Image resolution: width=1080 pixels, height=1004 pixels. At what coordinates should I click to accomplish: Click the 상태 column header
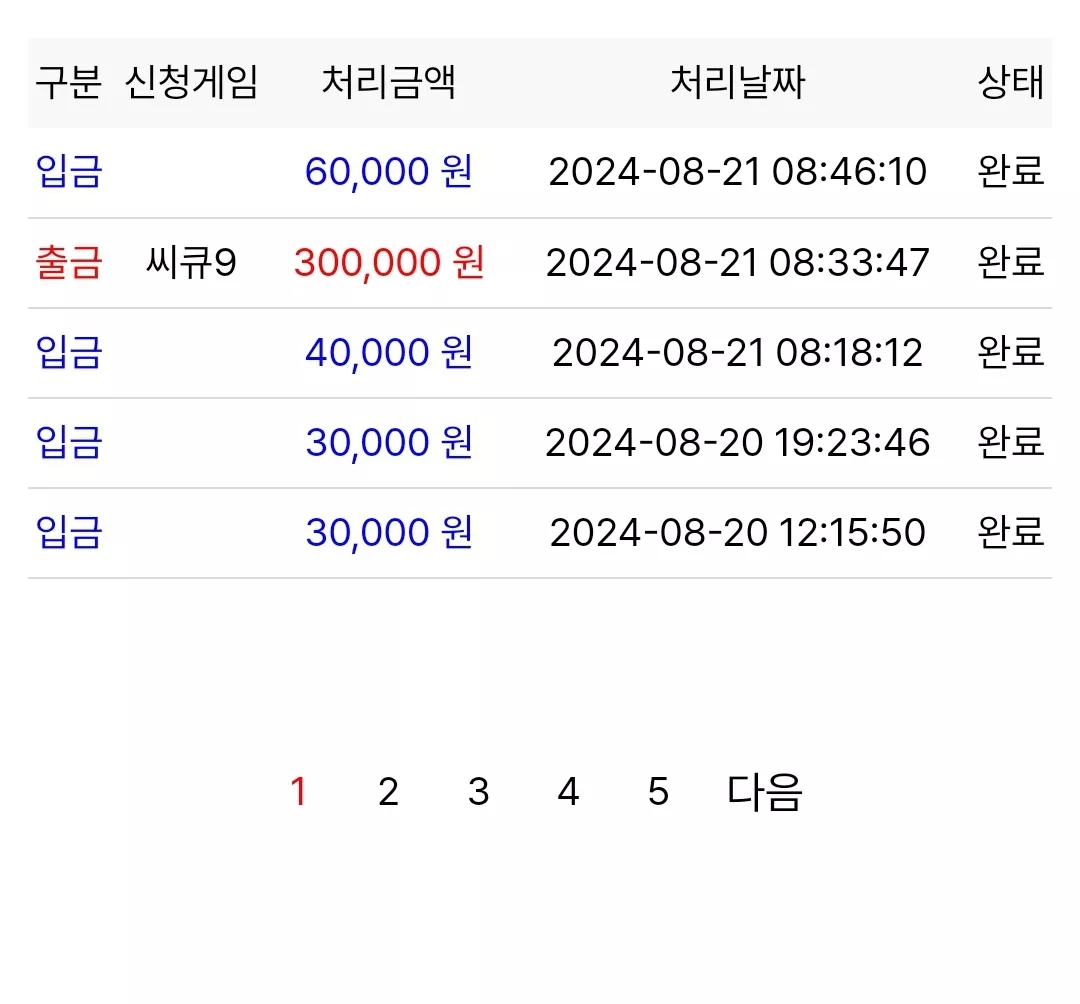click(x=1010, y=83)
